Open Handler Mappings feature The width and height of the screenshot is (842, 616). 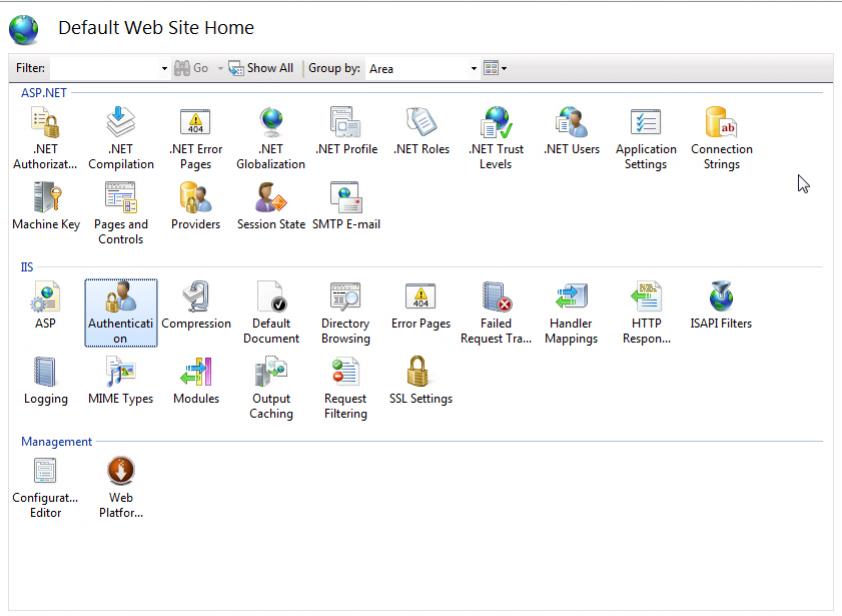point(571,313)
